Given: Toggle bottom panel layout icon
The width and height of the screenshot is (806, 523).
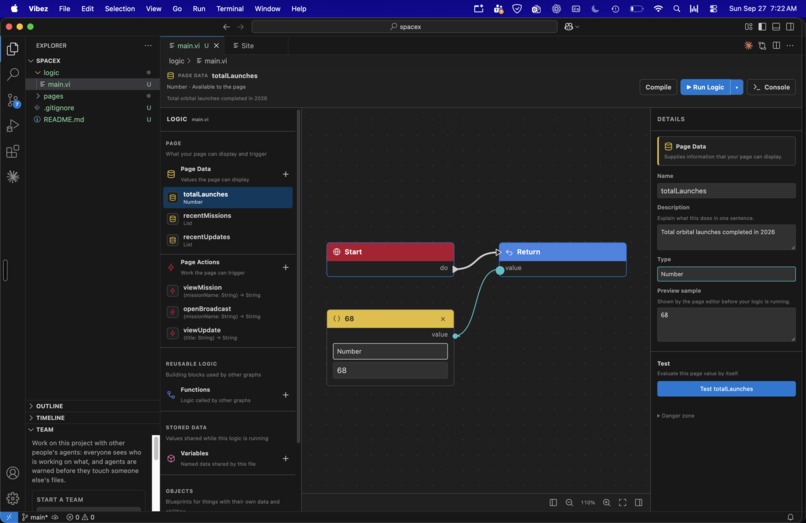Looking at the screenshot, I should pos(776,27).
